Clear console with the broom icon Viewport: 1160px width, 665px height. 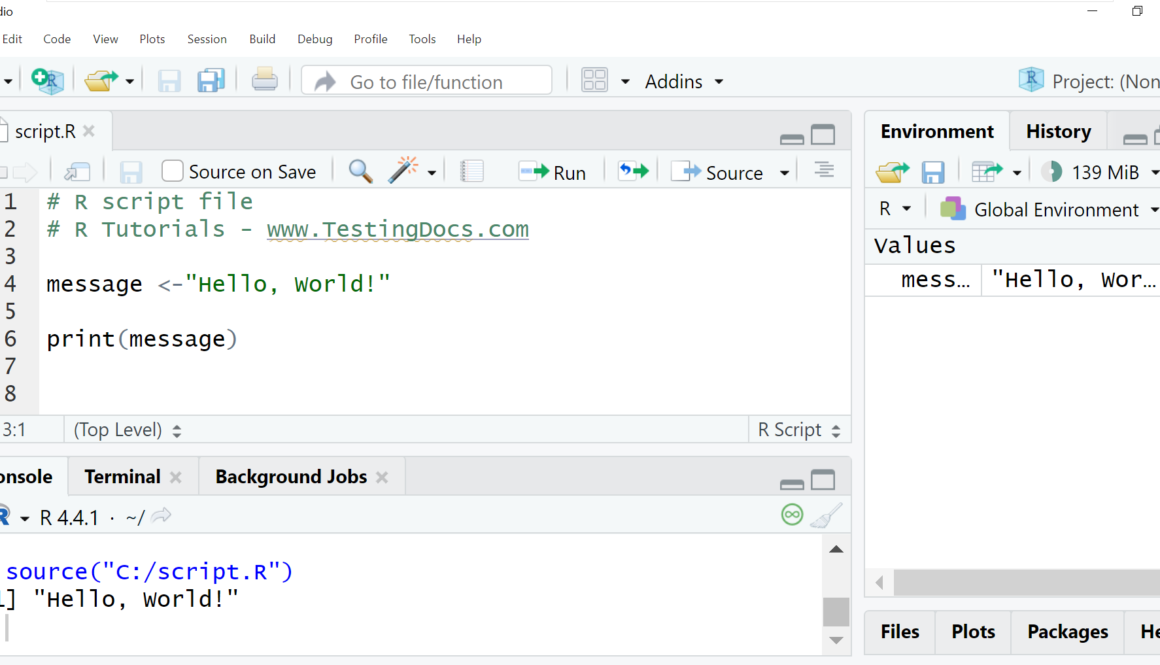[x=825, y=516]
